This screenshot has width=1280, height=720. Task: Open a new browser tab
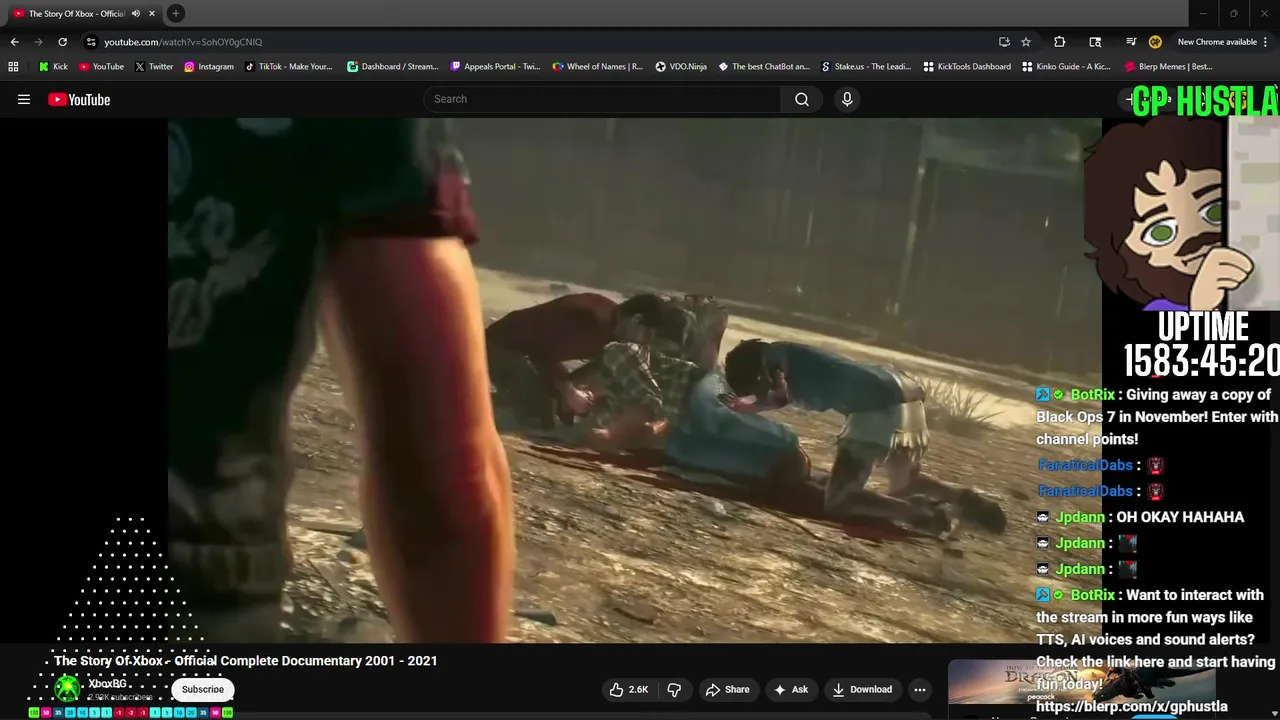click(x=176, y=13)
